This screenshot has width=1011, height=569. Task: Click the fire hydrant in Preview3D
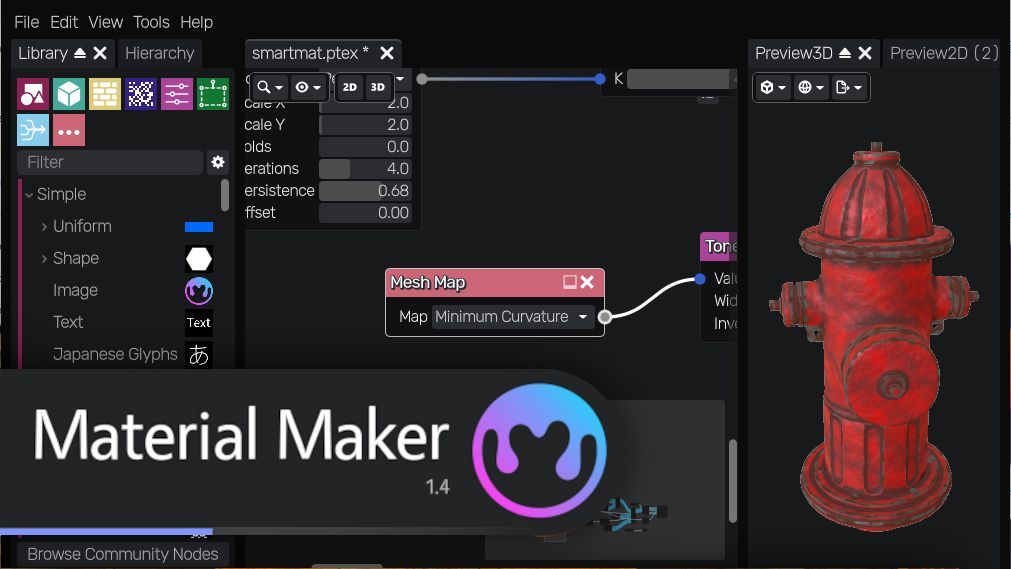(x=875, y=335)
